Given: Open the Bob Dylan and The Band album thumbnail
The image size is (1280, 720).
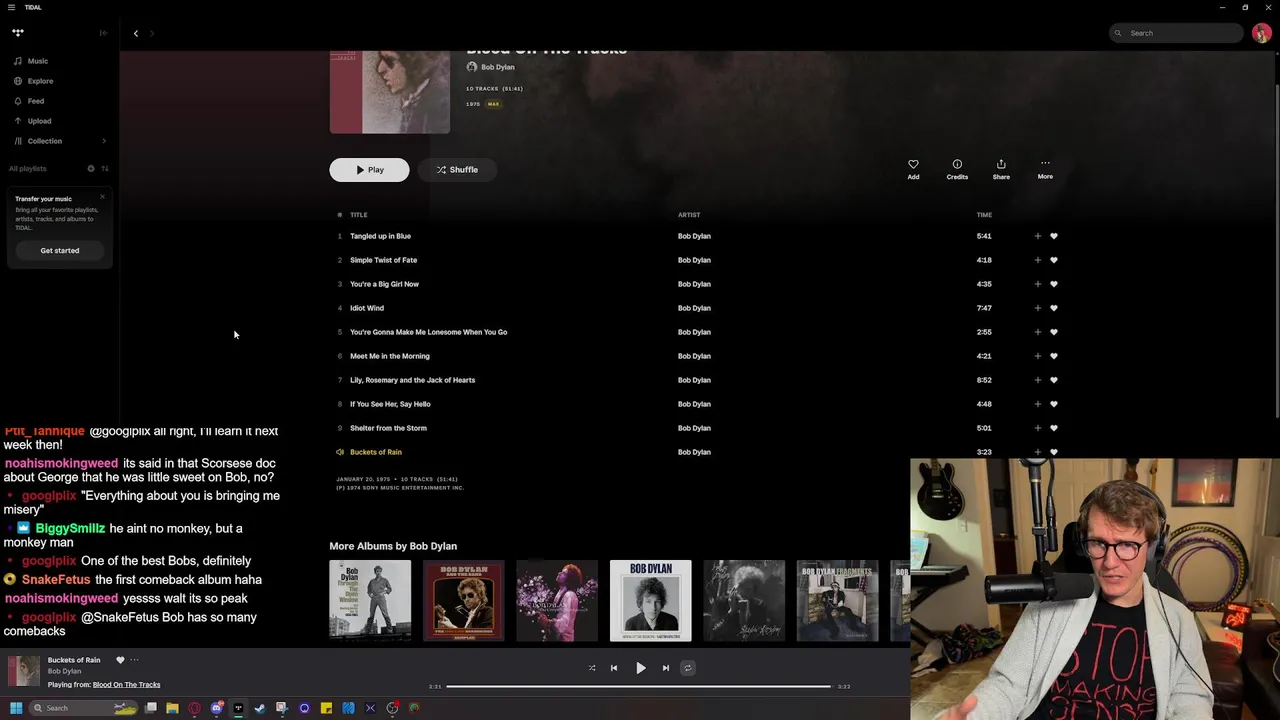Looking at the screenshot, I should (x=464, y=600).
